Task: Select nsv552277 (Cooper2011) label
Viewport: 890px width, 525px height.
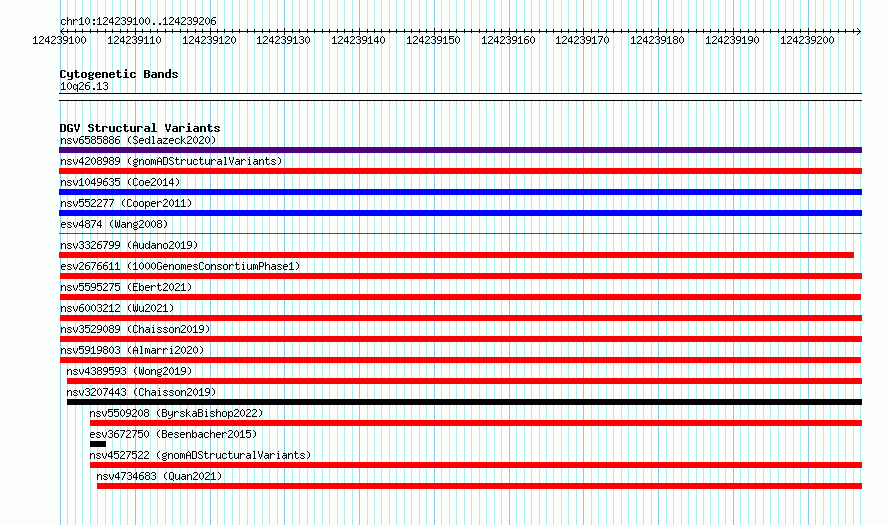Action: tap(126, 203)
